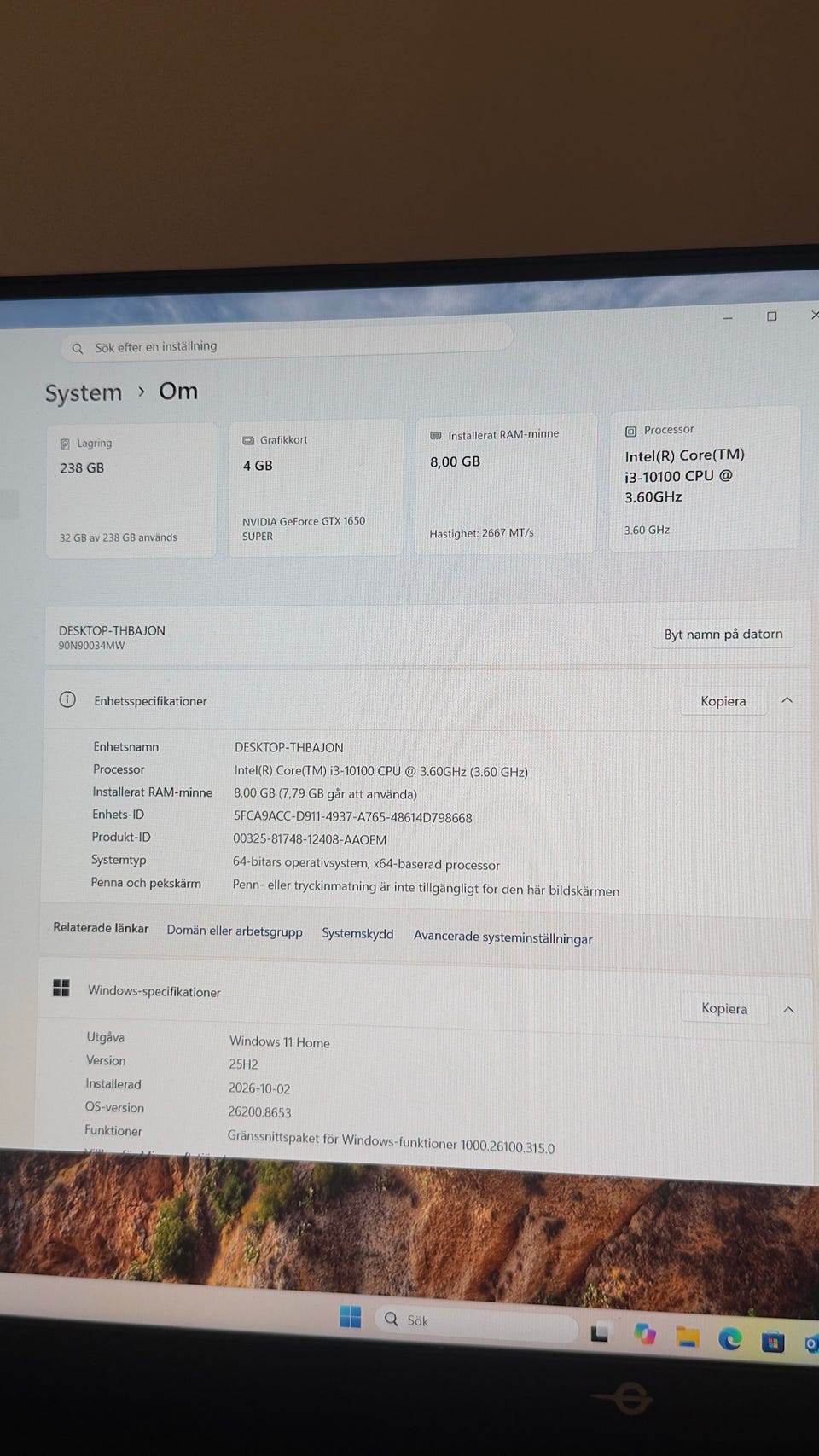Click the Installerat RAM-minne memory icon

436,436
